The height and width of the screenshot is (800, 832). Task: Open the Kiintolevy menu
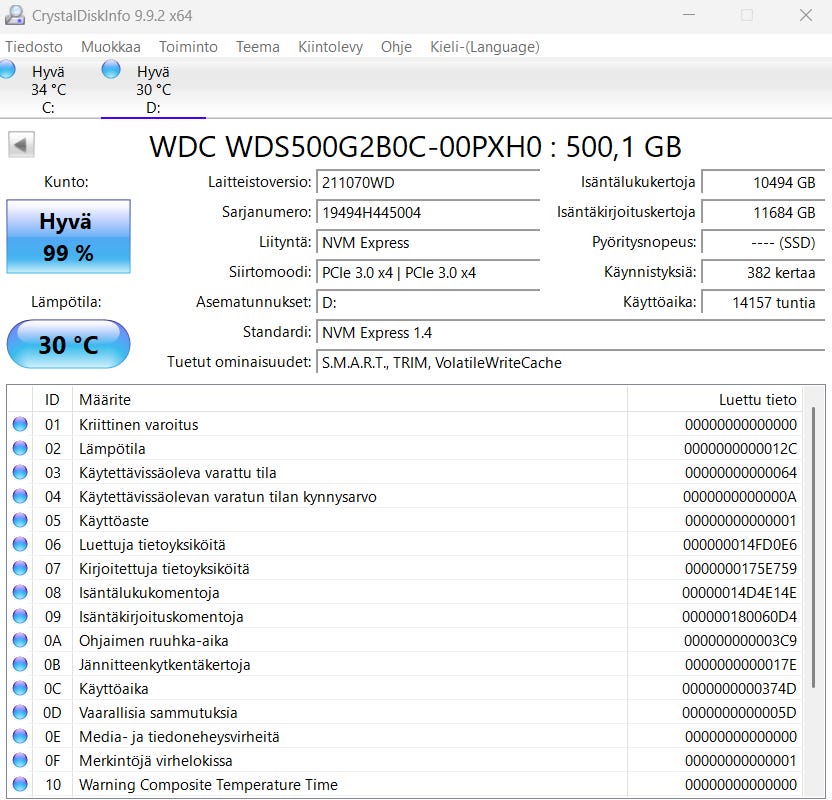(331, 47)
